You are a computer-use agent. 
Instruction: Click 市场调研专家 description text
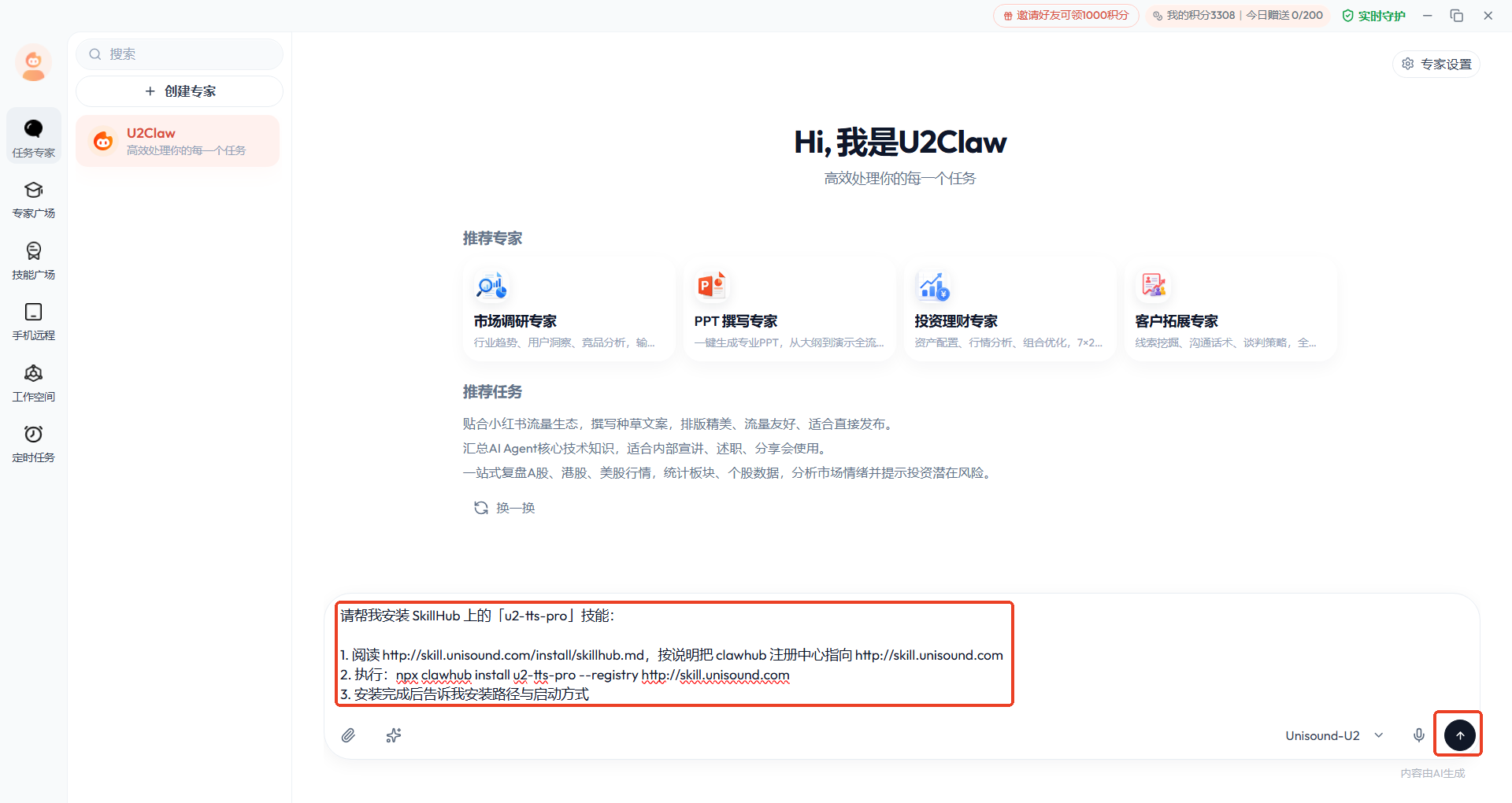click(x=564, y=342)
